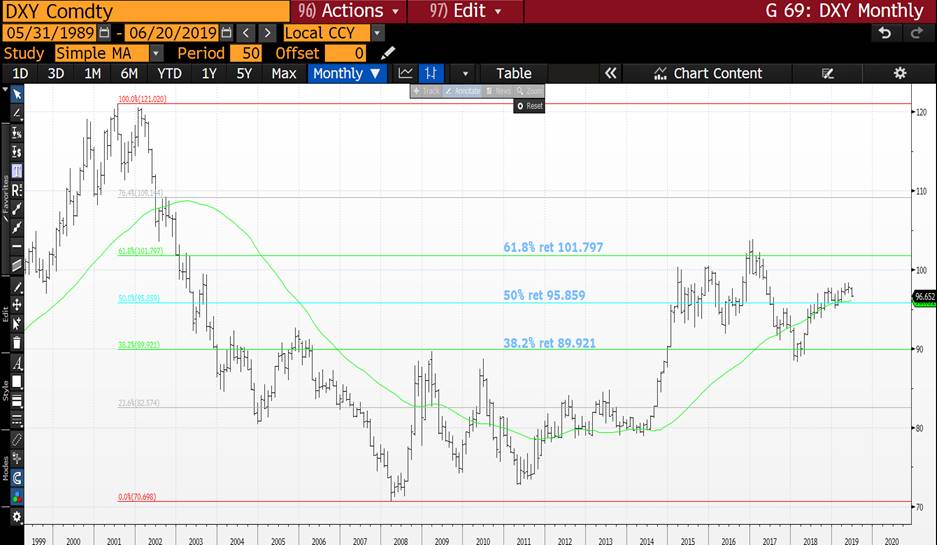Open the dashed line style tool
Screen dimensions: 937x545
click(x=17, y=420)
